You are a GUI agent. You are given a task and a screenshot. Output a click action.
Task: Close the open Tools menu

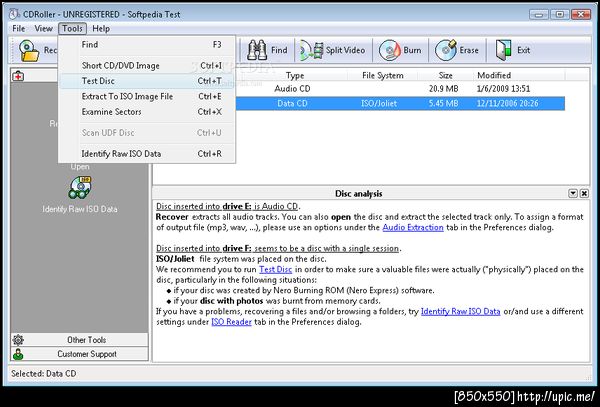tap(72, 29)
